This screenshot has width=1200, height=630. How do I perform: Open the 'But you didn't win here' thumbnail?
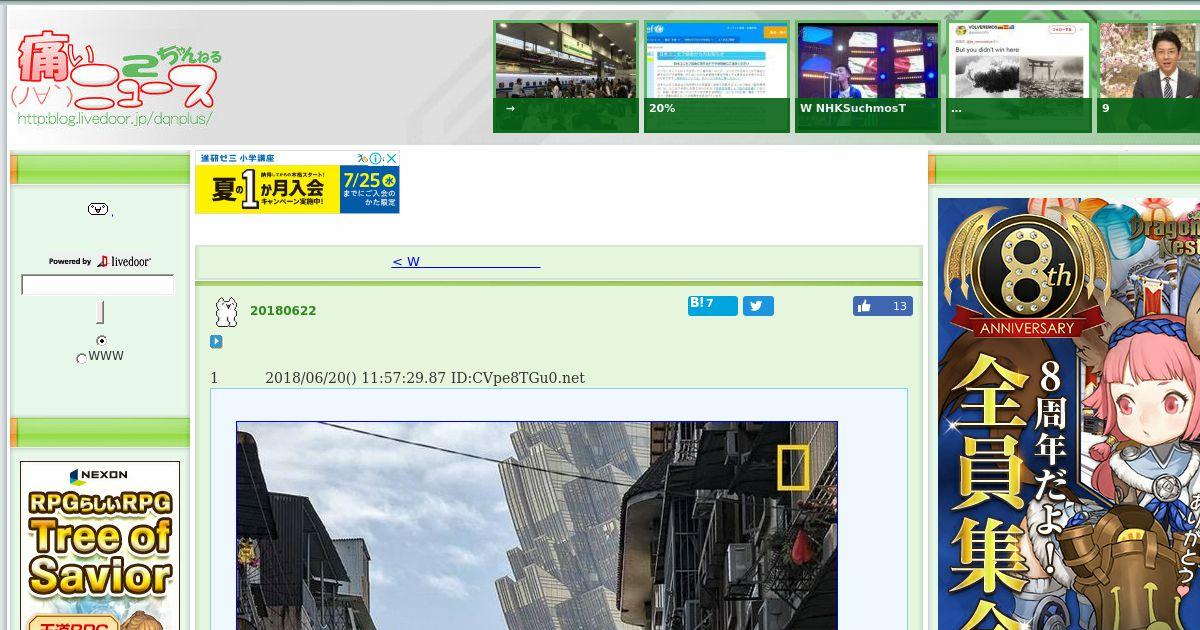(x=1019, y=77)
